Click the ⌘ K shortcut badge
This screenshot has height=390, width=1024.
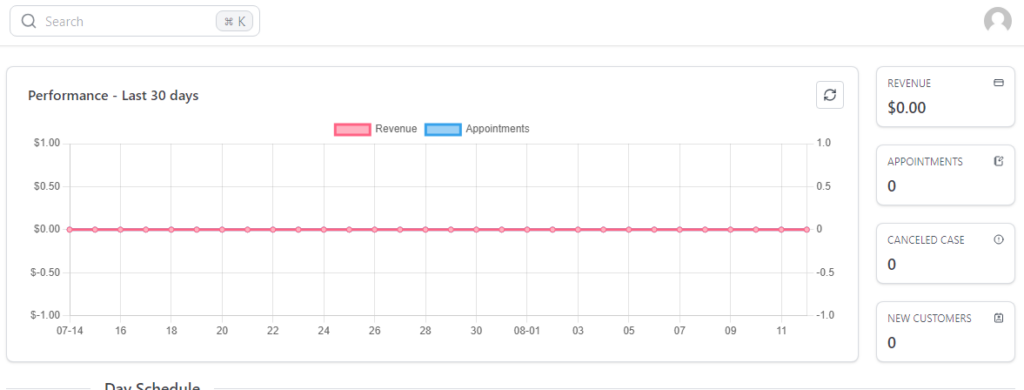(x=234, y=22)
